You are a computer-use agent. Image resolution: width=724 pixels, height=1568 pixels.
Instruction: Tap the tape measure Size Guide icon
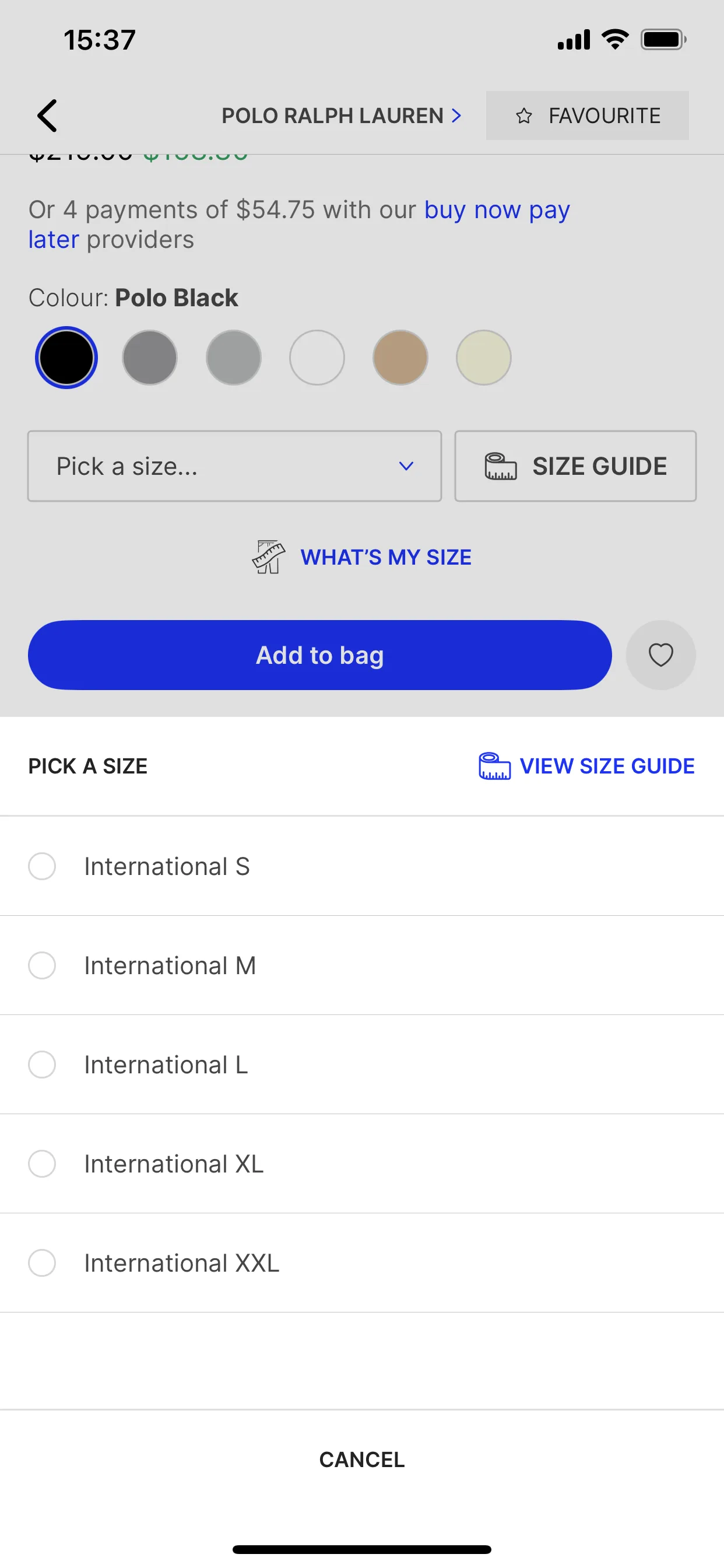pyautogui.click(x=501, y=466)
